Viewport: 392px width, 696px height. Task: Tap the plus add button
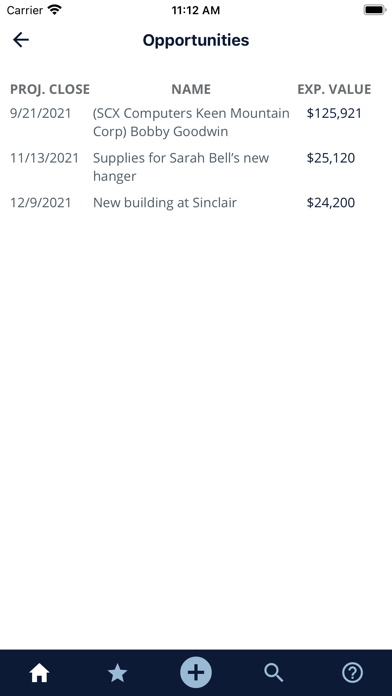(196, 672)
